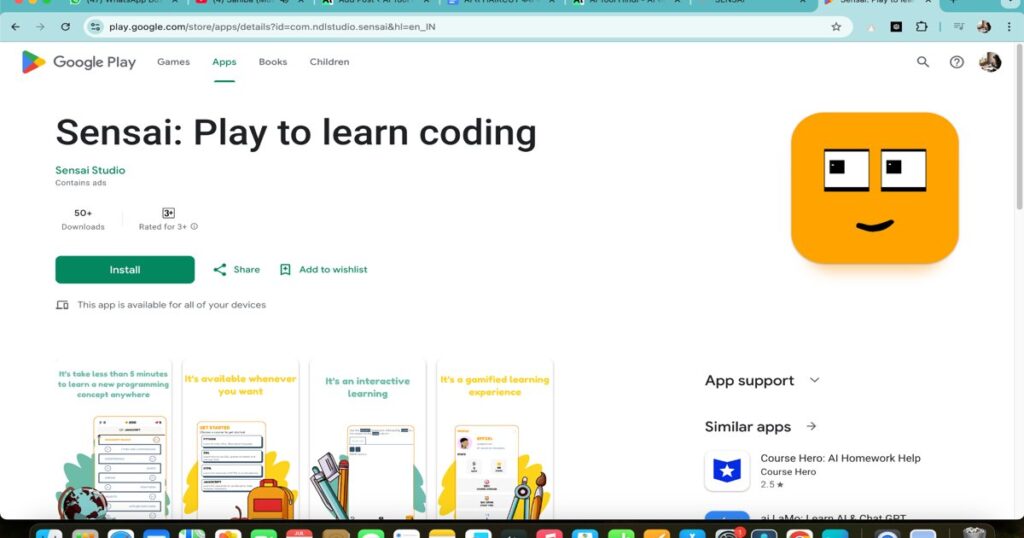This screenshot has height=538, width=1024.
Task: Bookmark this tab with the star icon
Action: (x=836, y=27)
